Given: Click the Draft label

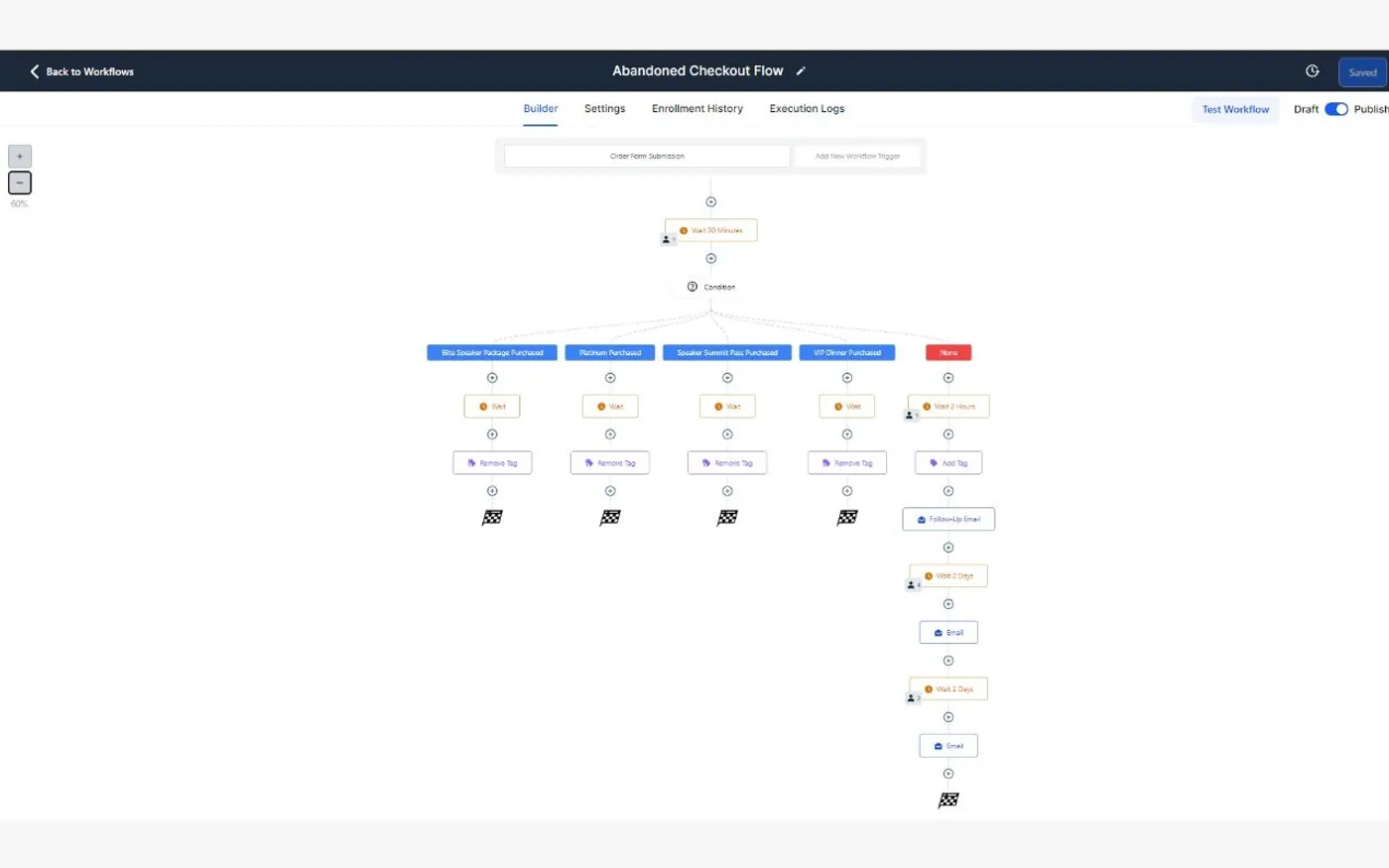Looking at the screenshot, I should tap(1306, 109).
